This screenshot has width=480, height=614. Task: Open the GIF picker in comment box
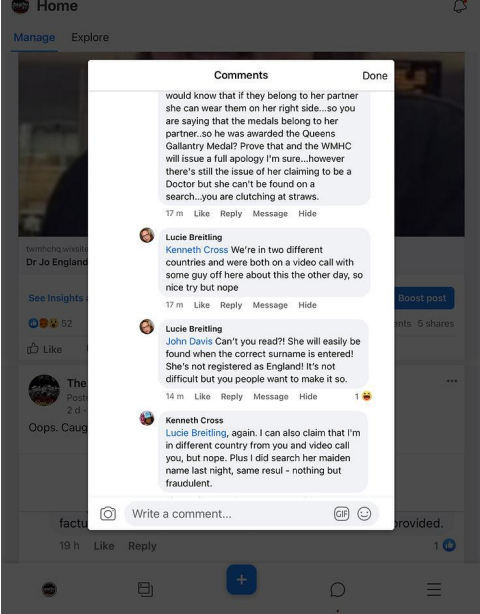341,514
